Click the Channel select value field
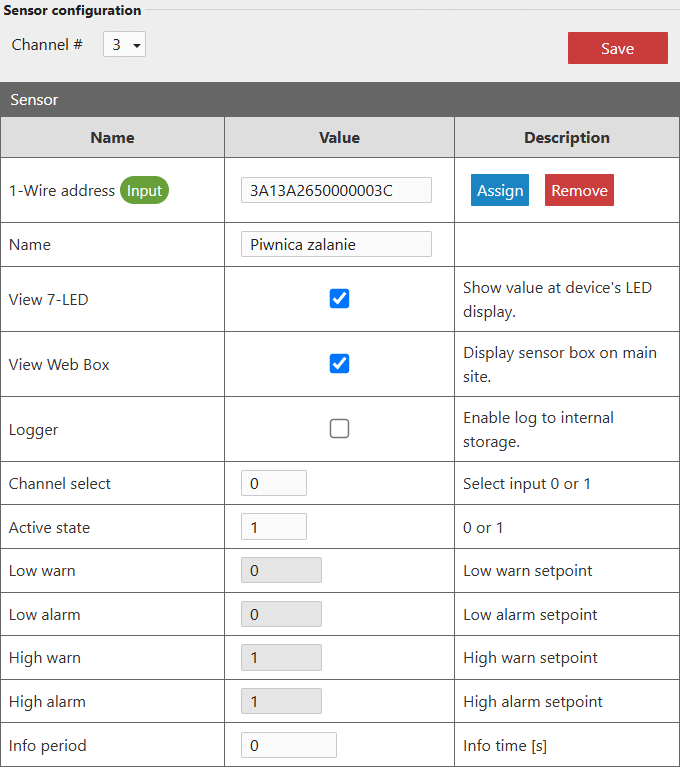680x767 pixels. pos(274,483)
